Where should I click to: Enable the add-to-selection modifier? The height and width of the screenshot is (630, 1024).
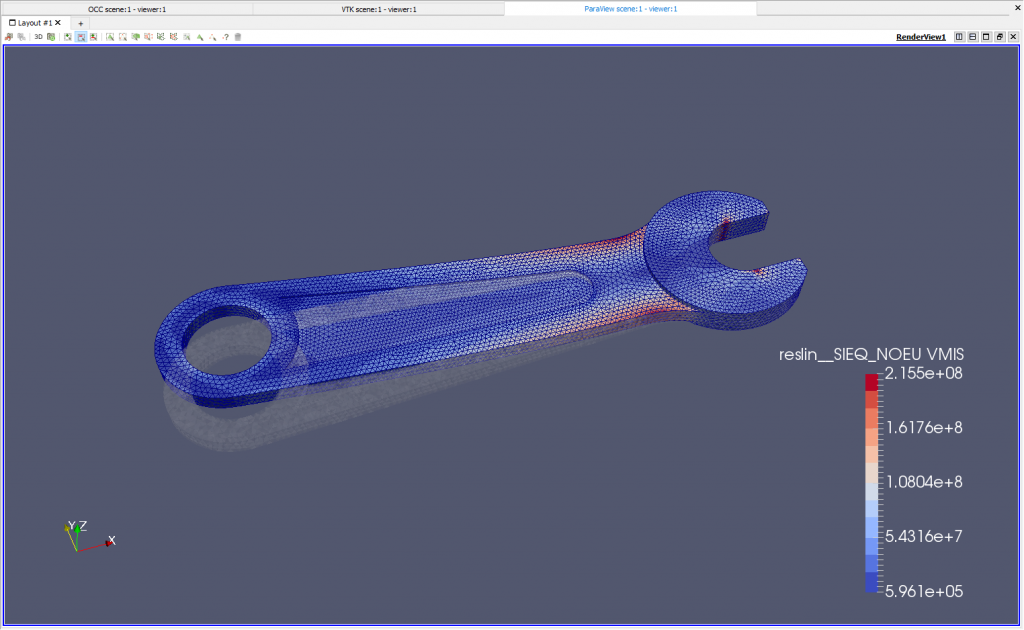[68, 37]
